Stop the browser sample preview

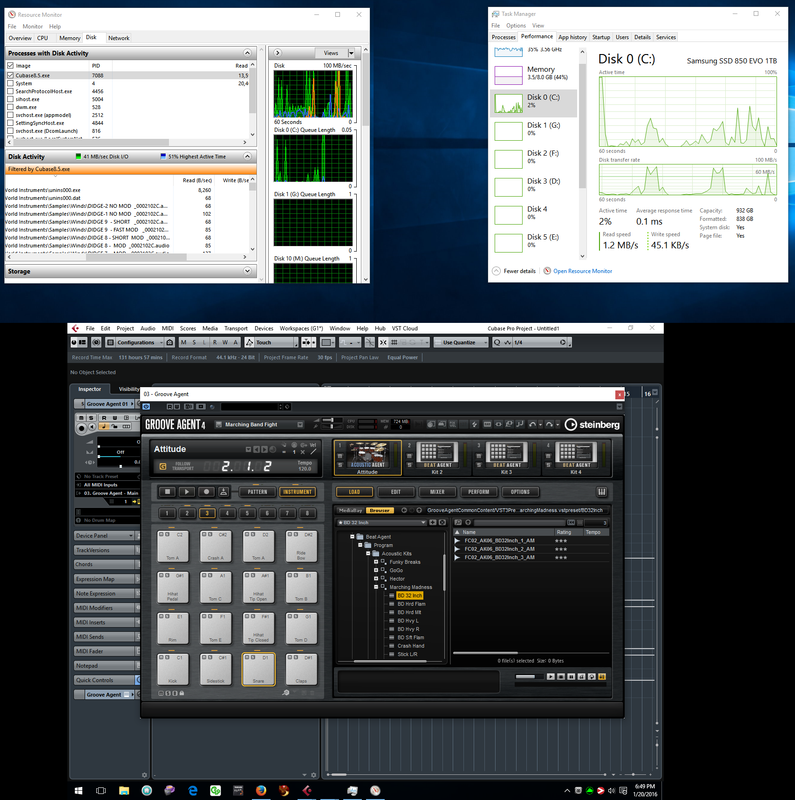pos(561,677)
